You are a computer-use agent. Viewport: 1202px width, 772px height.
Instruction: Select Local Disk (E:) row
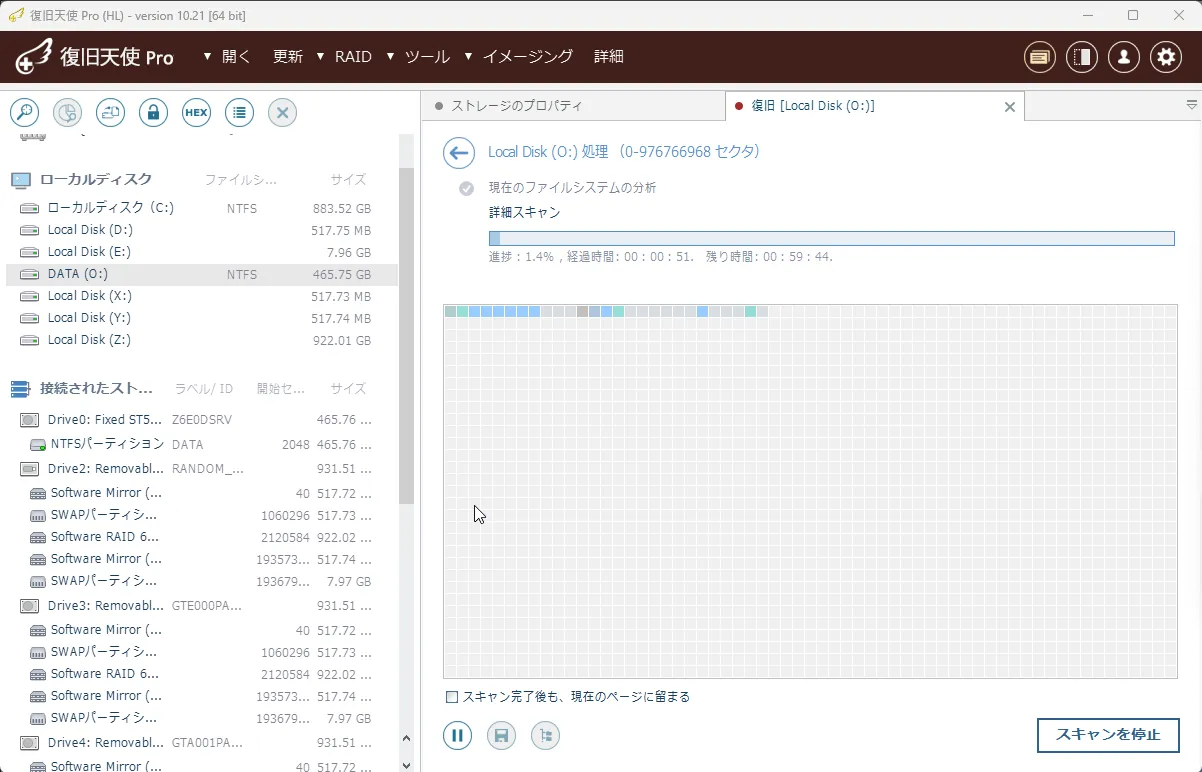[x=202, y=252]
